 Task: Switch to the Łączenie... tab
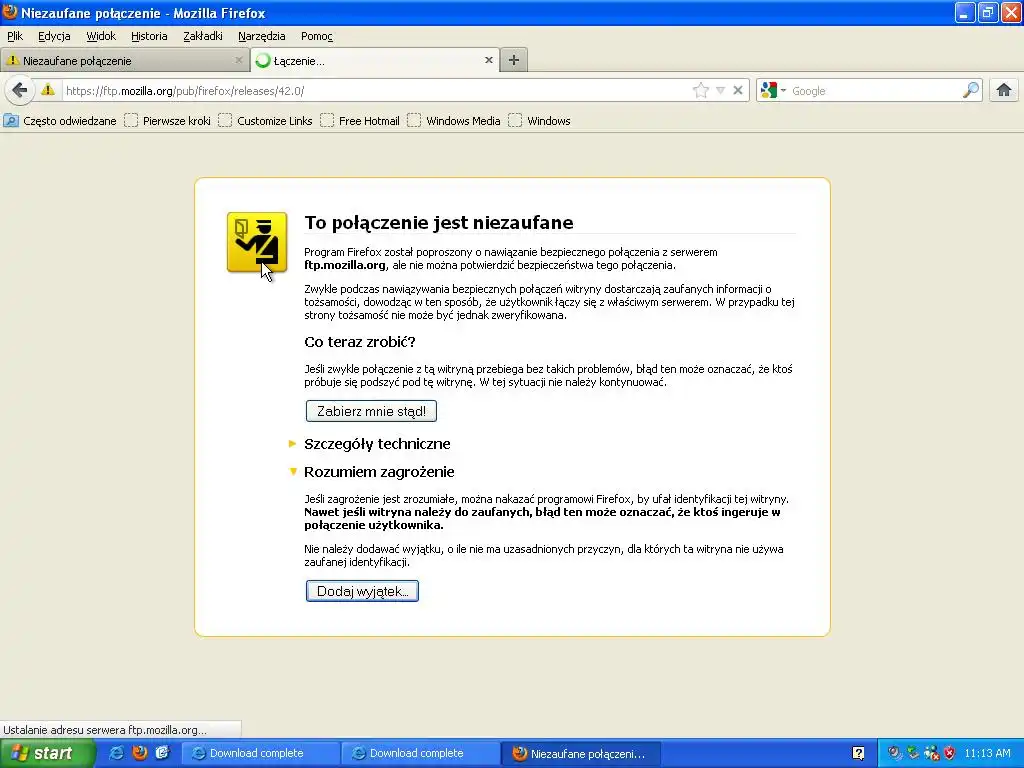coord(375,60)
